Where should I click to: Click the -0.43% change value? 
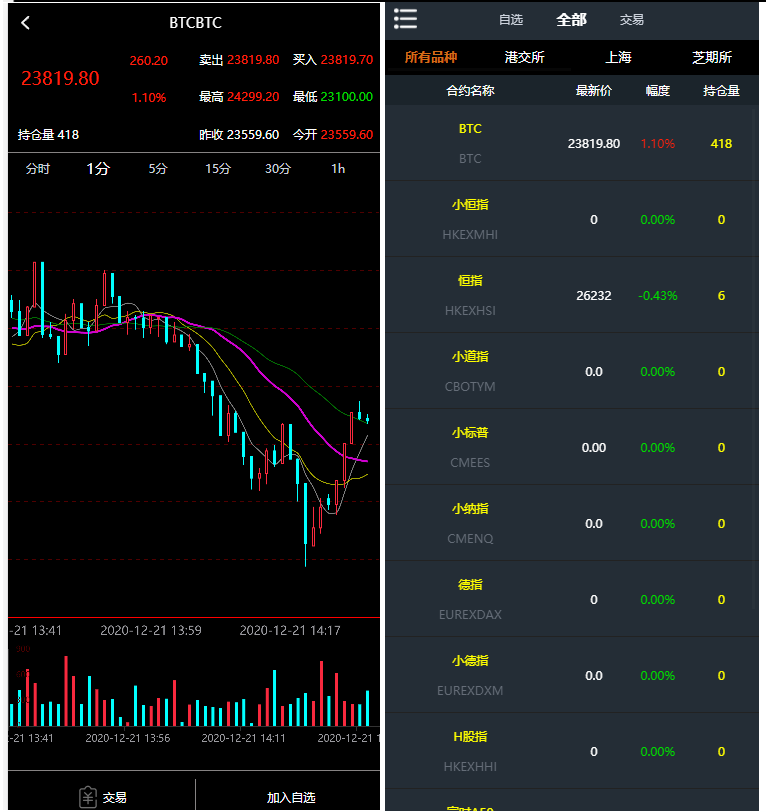point(658,296)
